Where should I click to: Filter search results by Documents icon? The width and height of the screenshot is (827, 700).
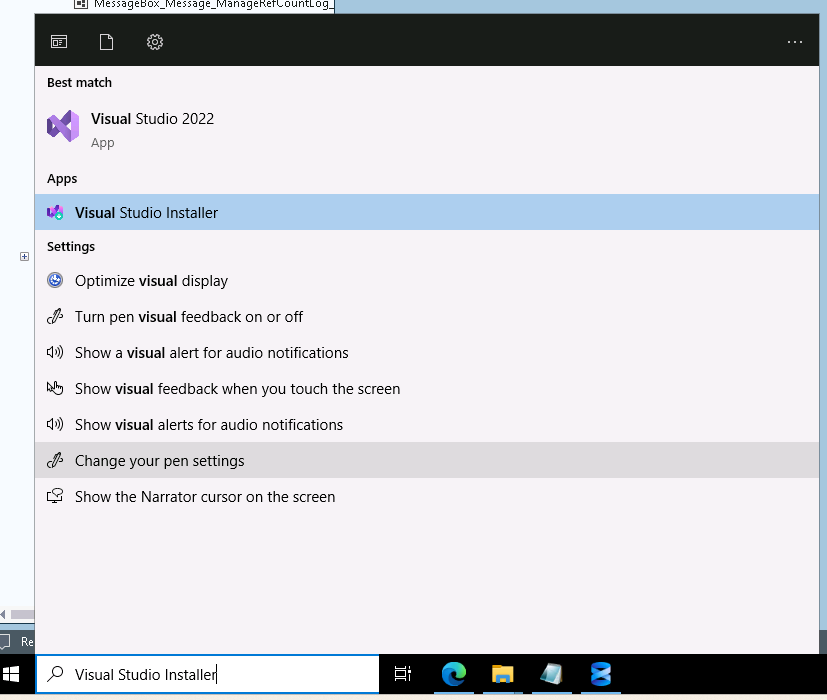point(107,42)
